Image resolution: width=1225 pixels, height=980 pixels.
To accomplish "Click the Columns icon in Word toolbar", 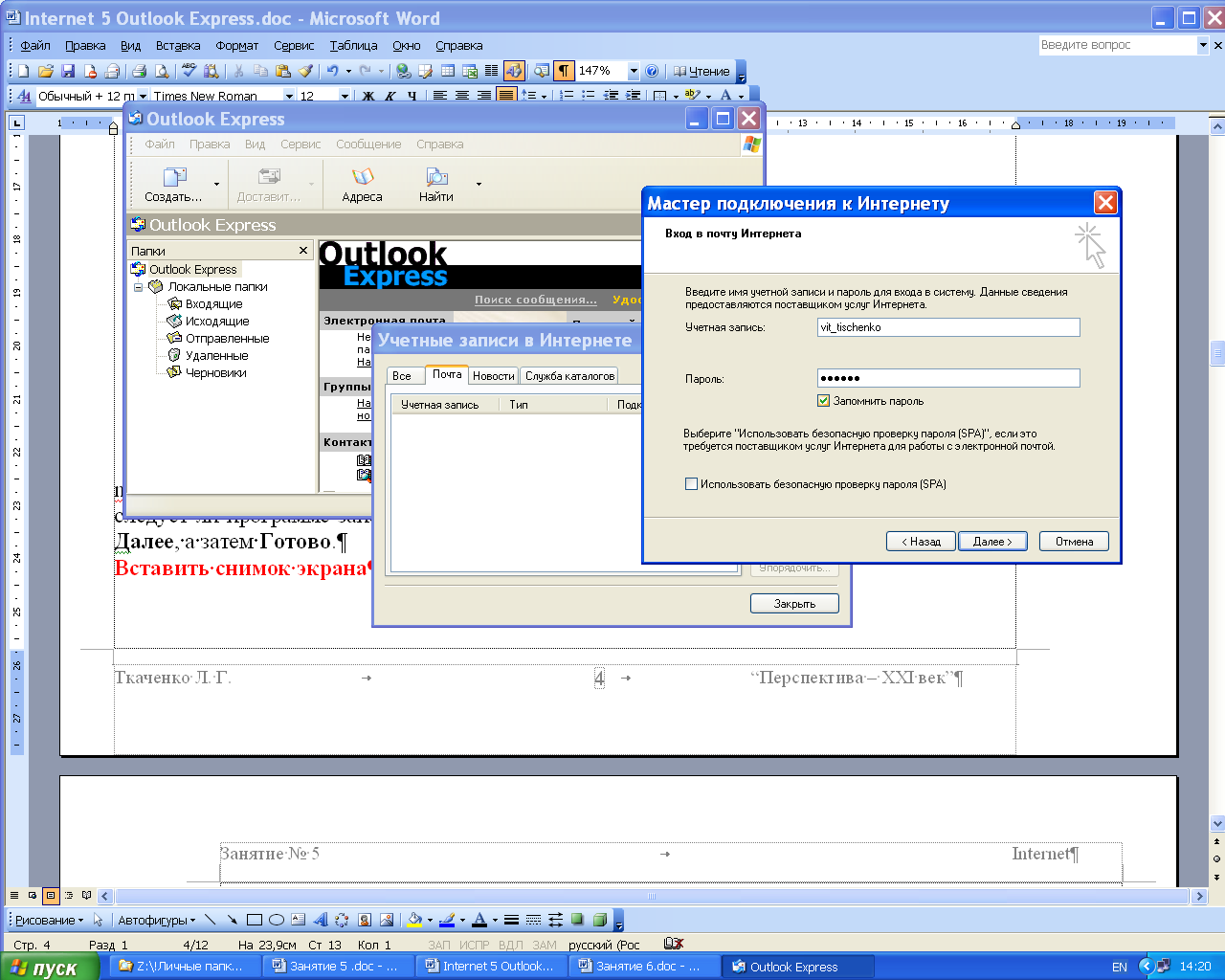I will click(491, 71).
